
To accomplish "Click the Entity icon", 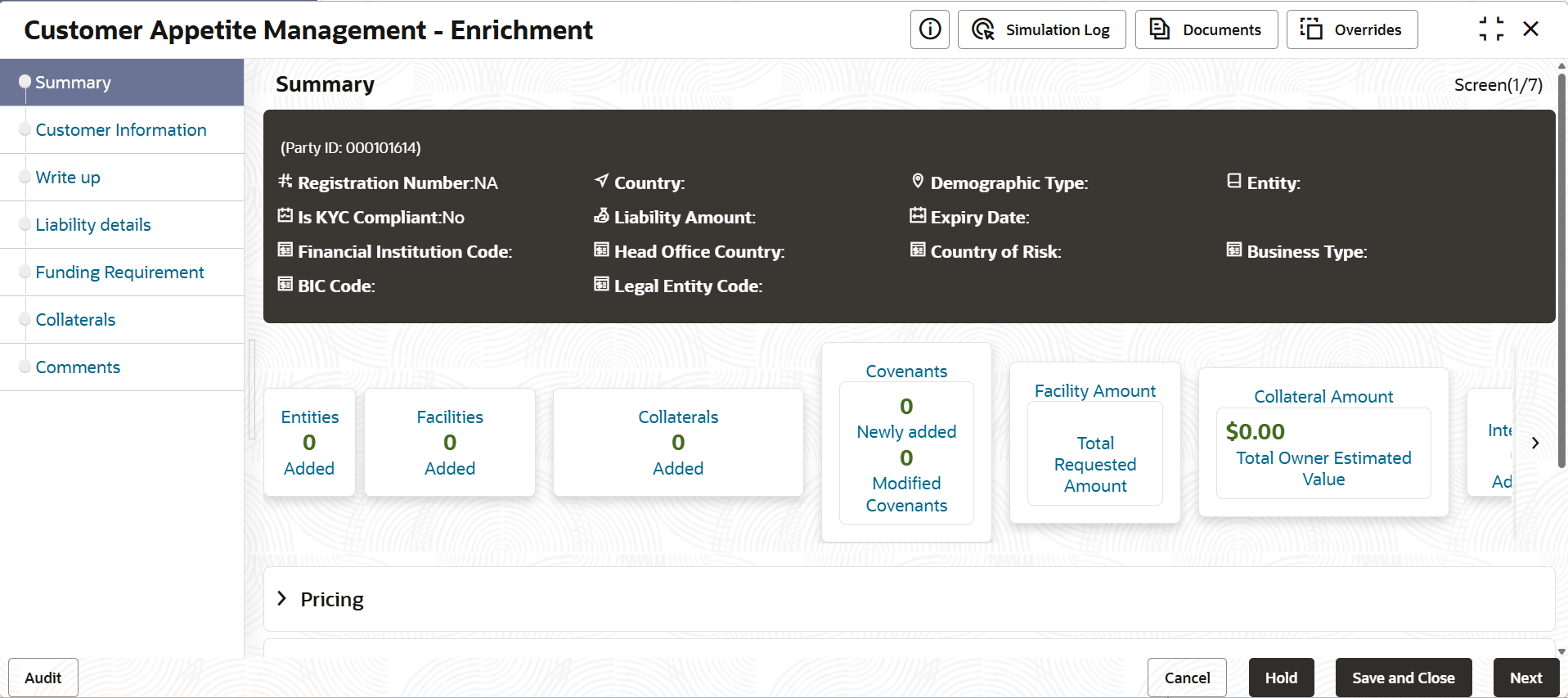I will pyautogui.click(x=1234, y=181).
